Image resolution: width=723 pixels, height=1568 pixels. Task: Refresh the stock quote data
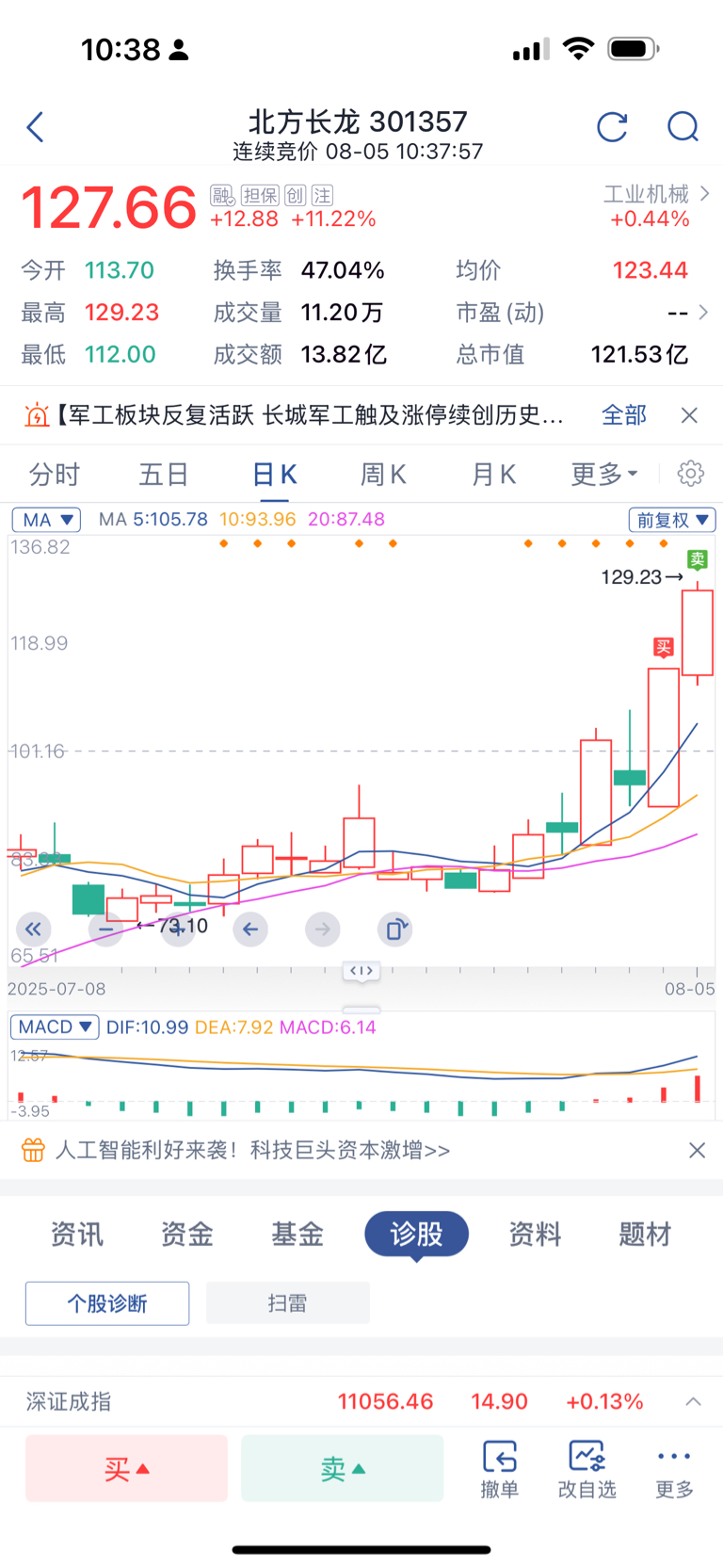point(612,126)
